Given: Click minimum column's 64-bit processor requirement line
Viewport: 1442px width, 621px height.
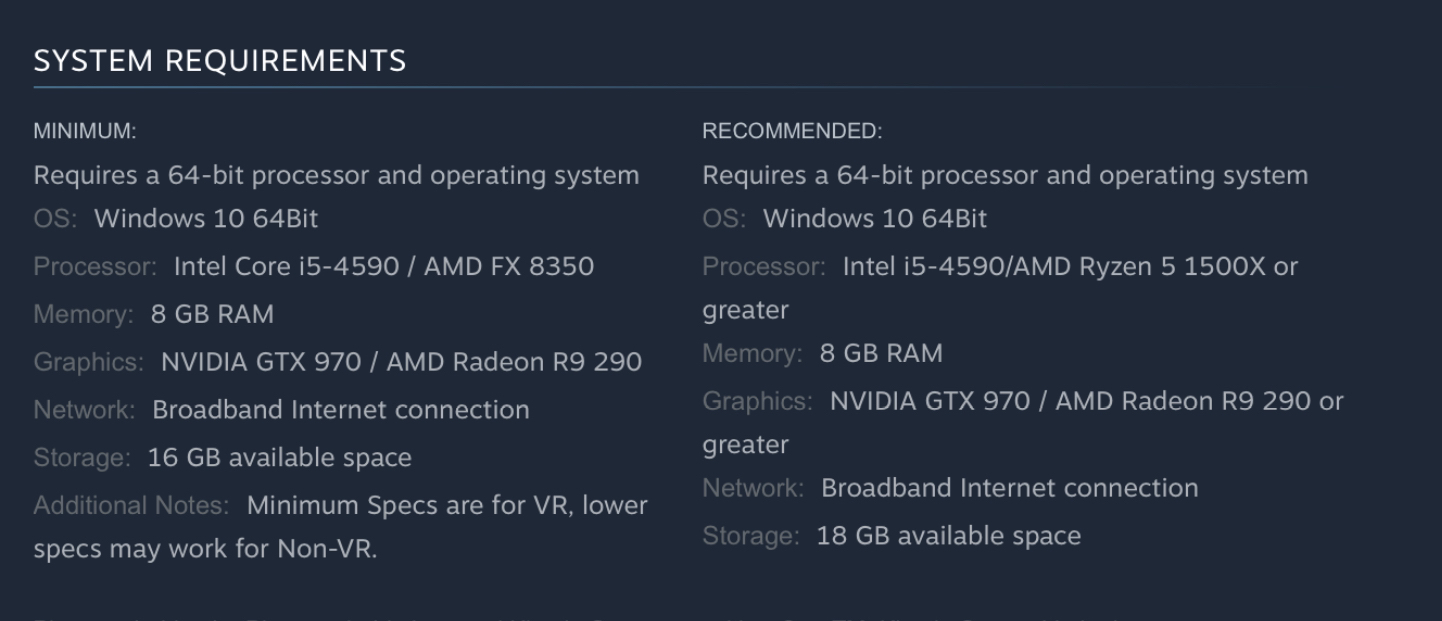Looking at the screenshot, I should tap(336, 175).
